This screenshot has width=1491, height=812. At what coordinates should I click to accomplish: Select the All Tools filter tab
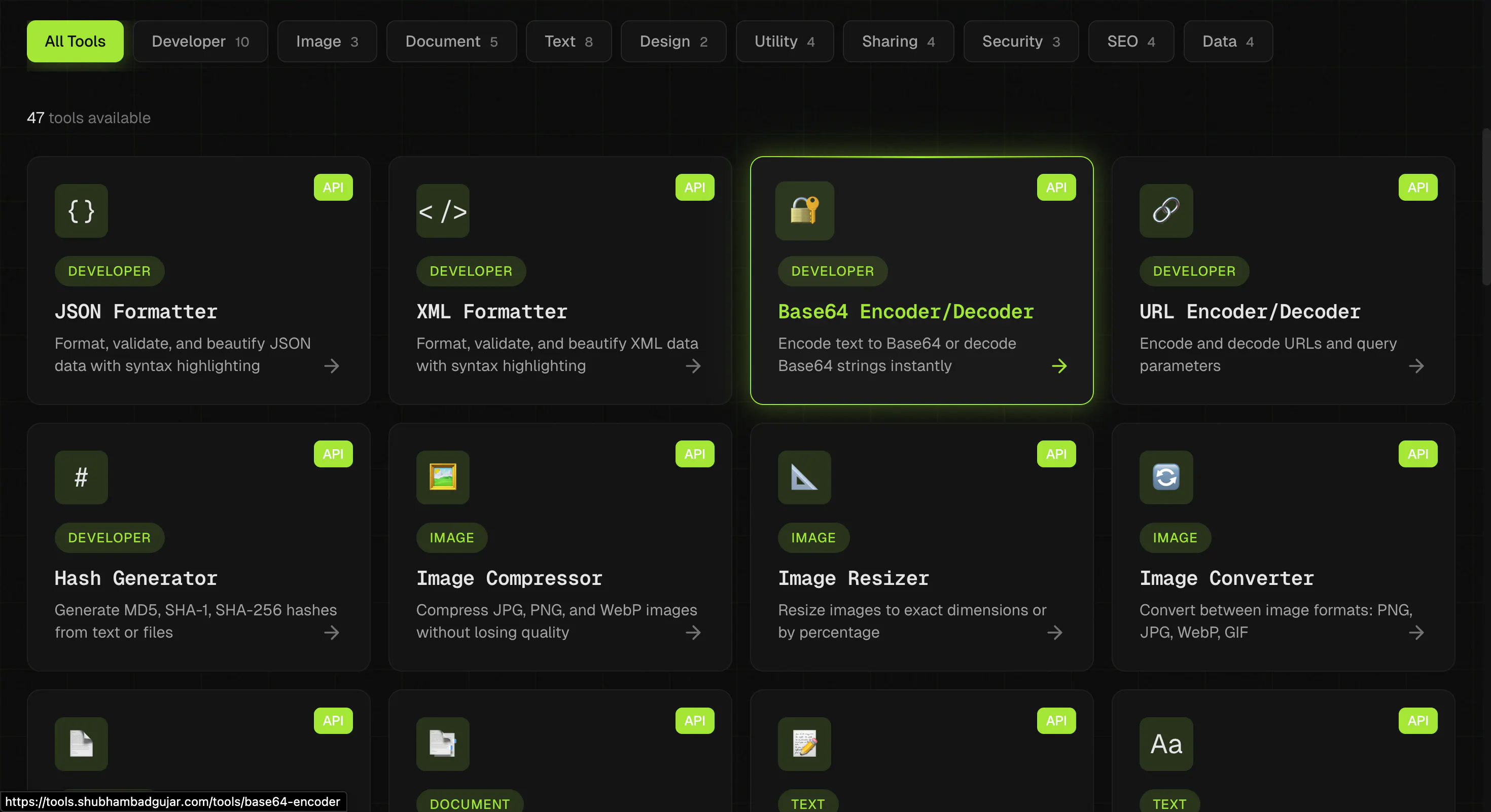[75, 42]
